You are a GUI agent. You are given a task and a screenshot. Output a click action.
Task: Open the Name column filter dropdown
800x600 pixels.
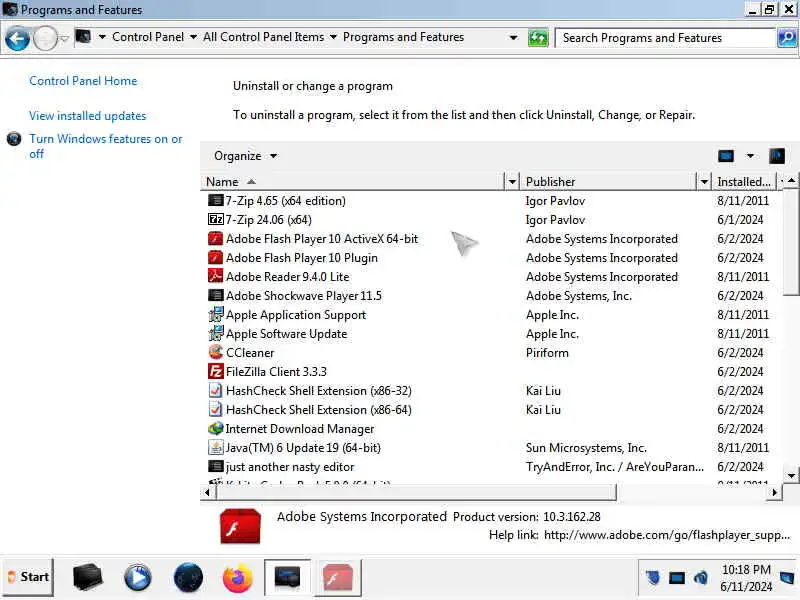[512, 181]
